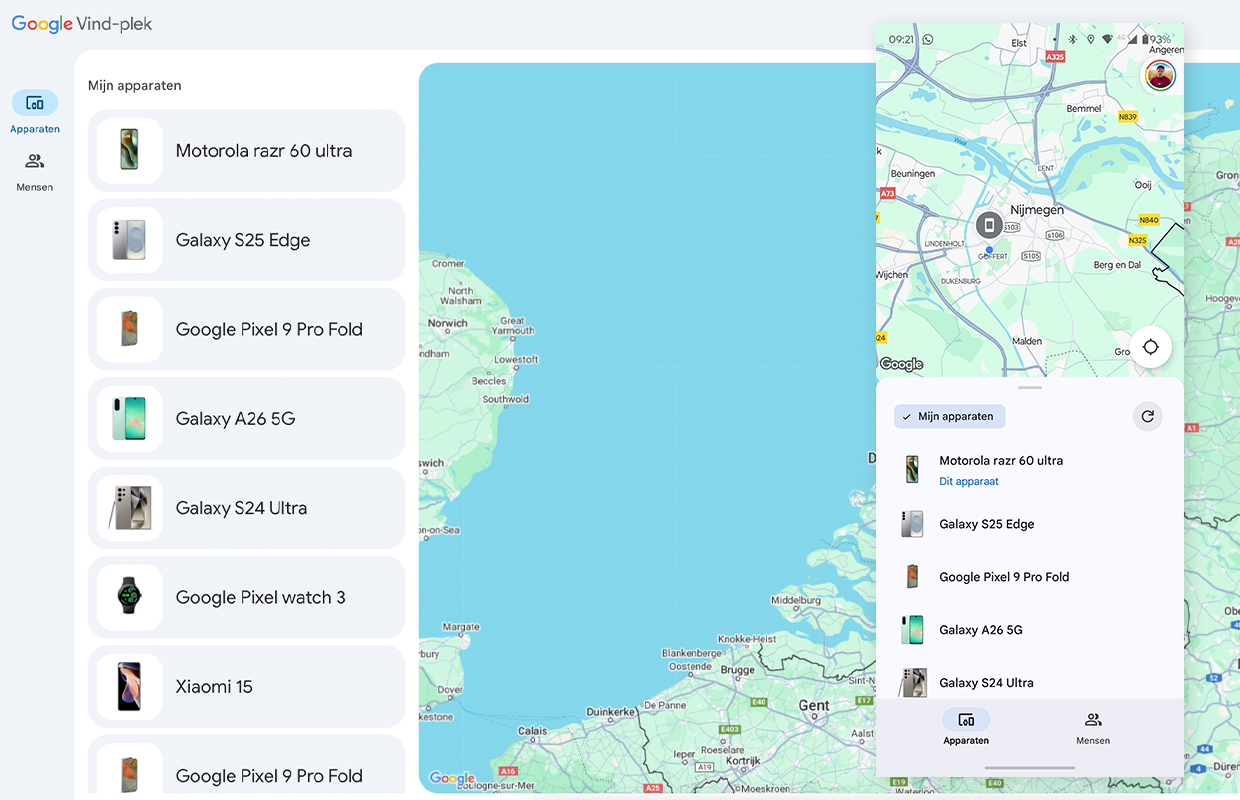Tap the Pixel 9 Pro Fold icon in phone list

click(x=912, y=577)
